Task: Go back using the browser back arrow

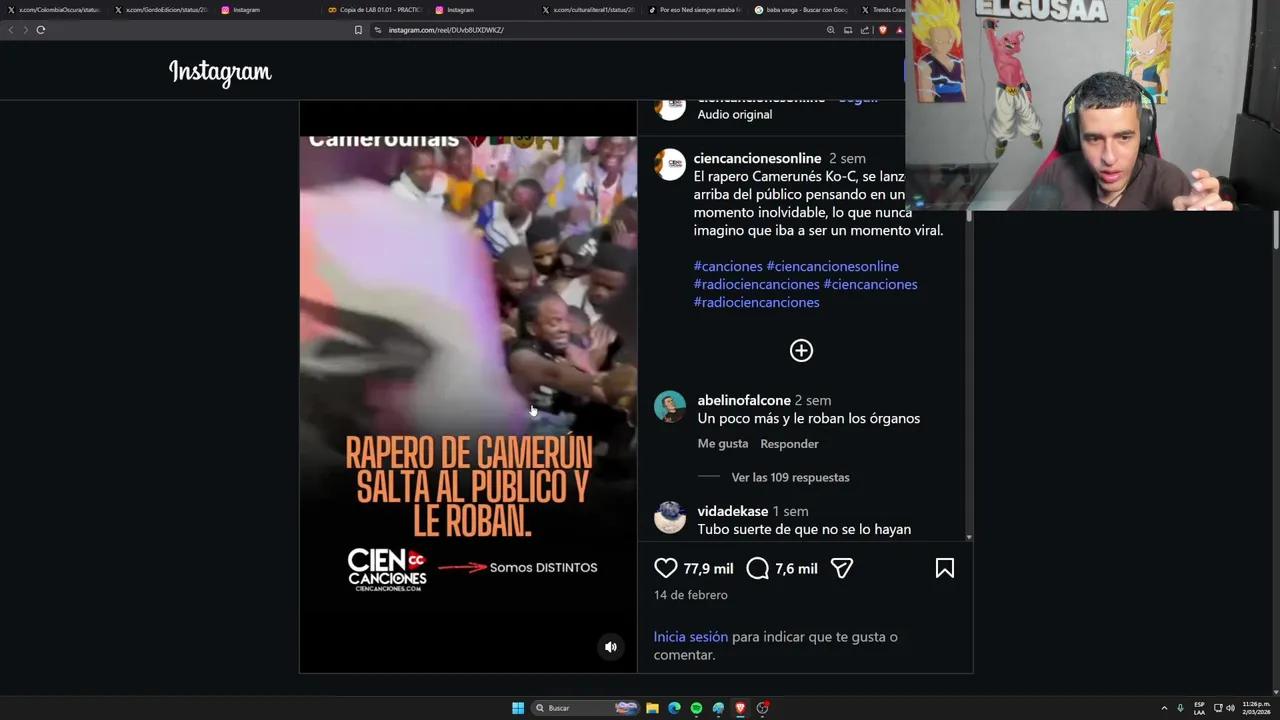Action: [11, 30]
